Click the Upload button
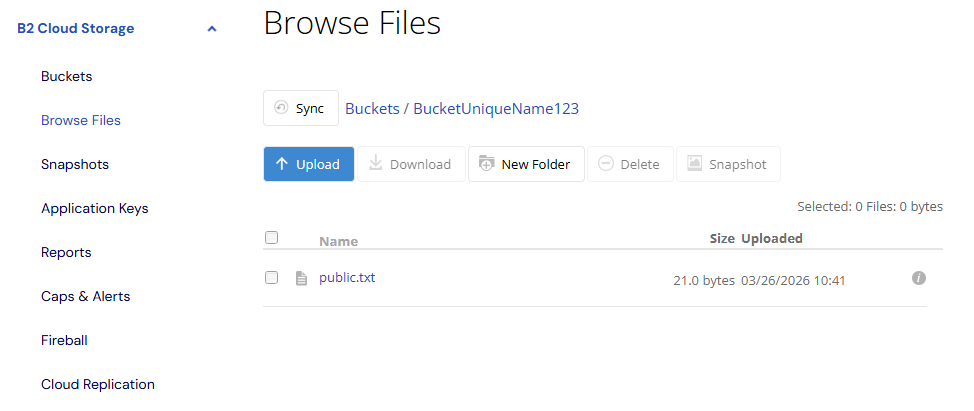The height and width of the screenshot is (411, 974). pyautogui.click(x=308, y=164)
